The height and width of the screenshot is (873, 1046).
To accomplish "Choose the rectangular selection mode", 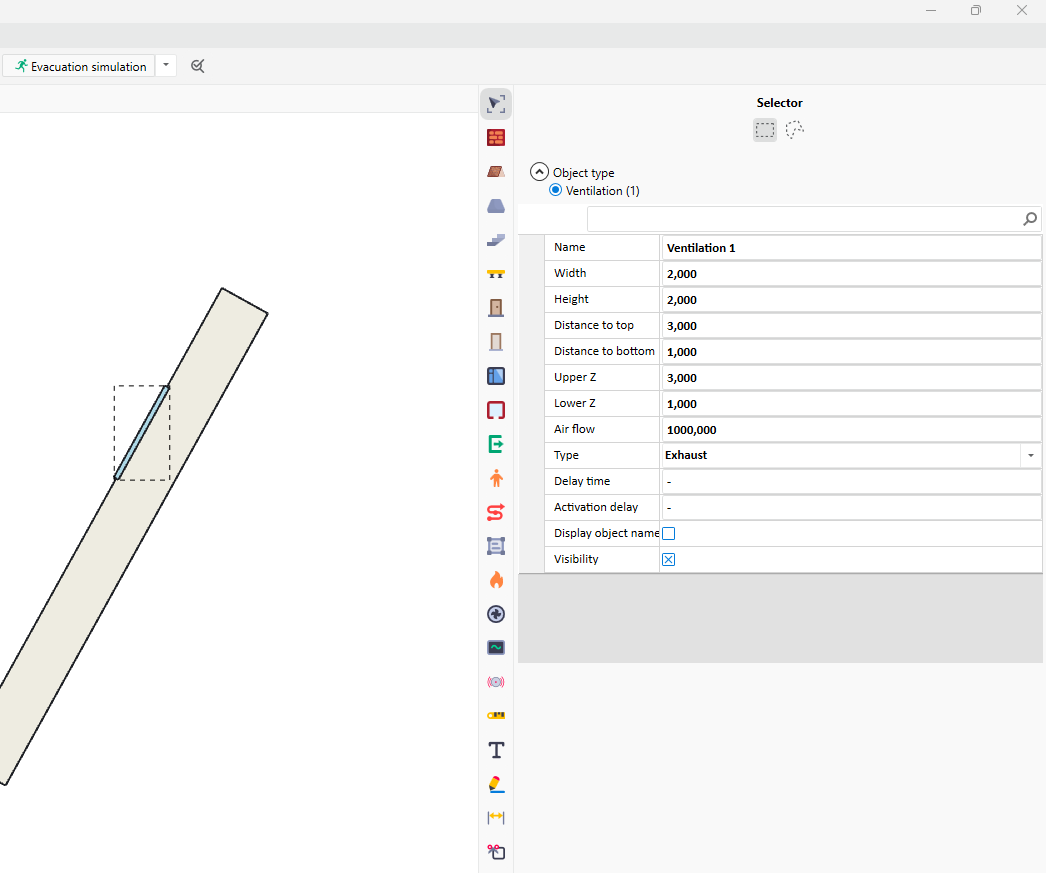I will (765, 130).
